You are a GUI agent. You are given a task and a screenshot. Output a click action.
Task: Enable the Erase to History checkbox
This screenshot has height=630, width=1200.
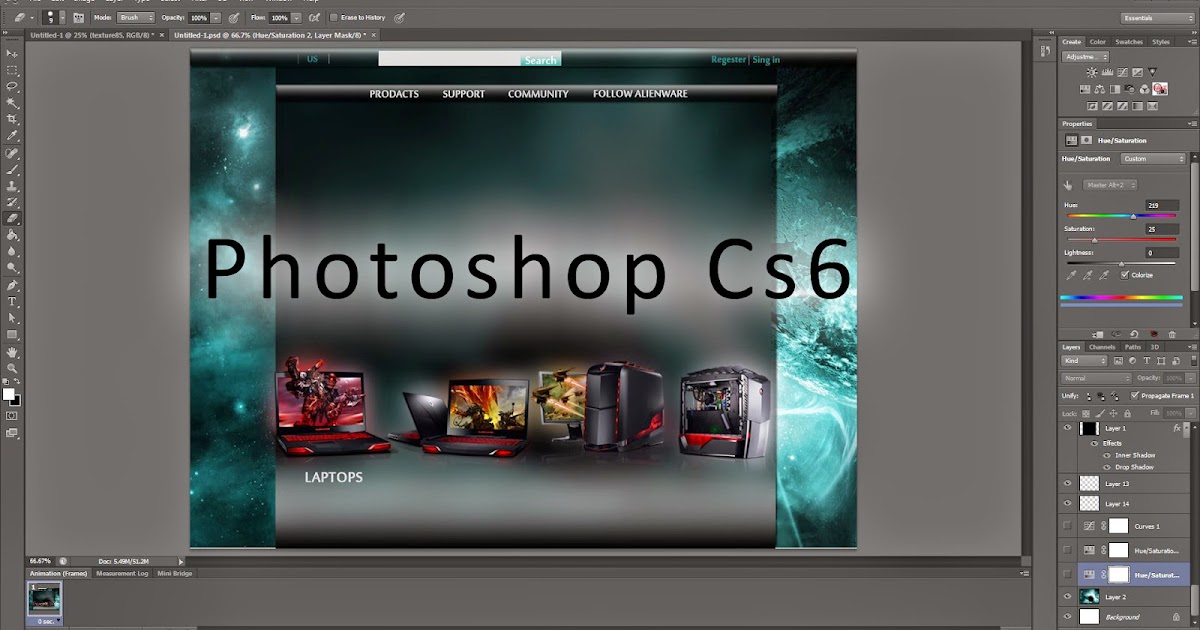click(334, 18)
